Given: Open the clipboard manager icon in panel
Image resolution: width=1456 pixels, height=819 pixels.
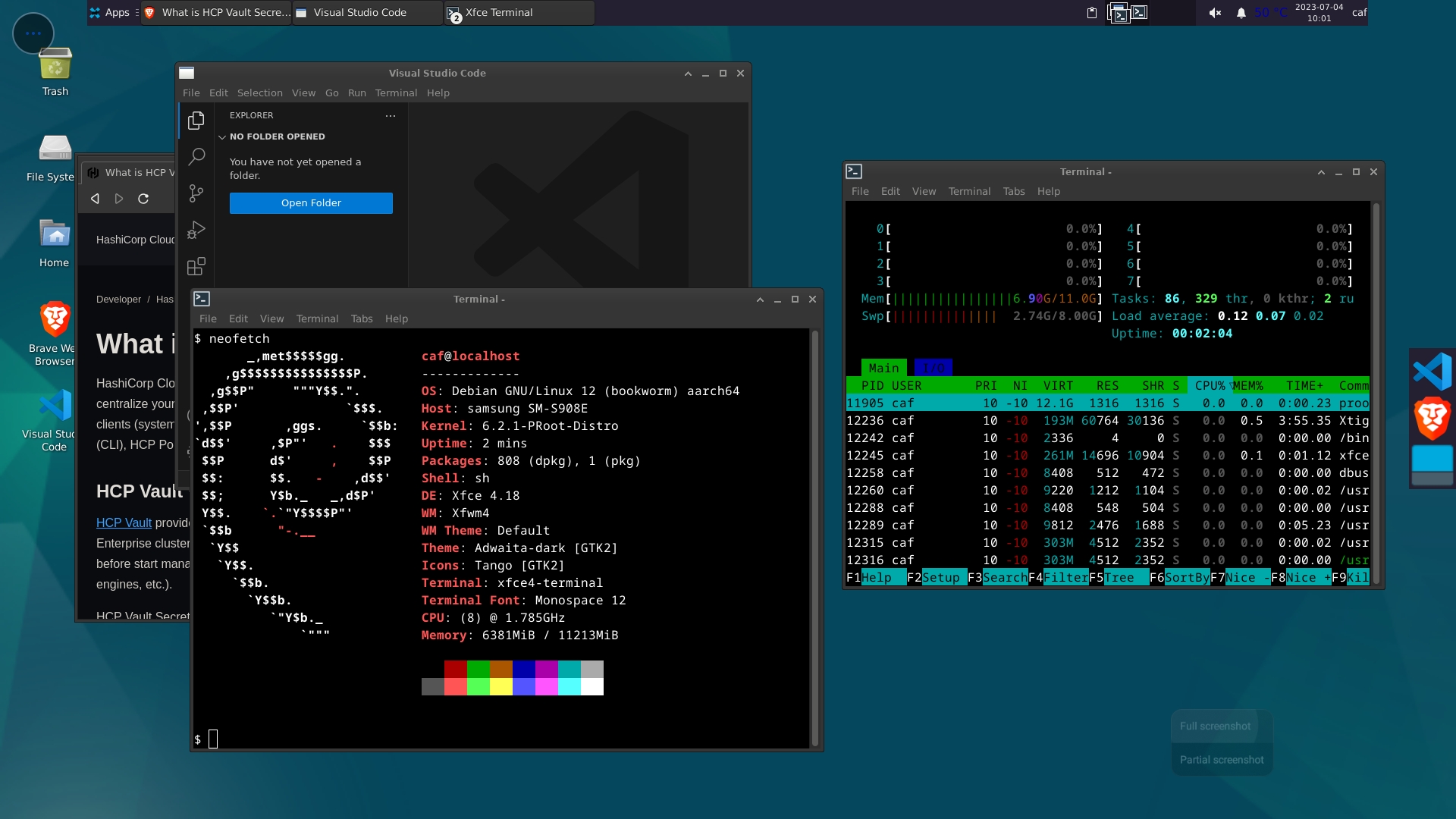Looking at the screenshot, I should point(1092,13).
